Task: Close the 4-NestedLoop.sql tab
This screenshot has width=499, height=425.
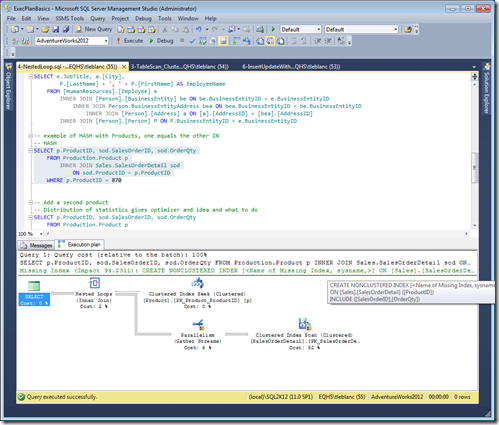Action: [124, 67]
